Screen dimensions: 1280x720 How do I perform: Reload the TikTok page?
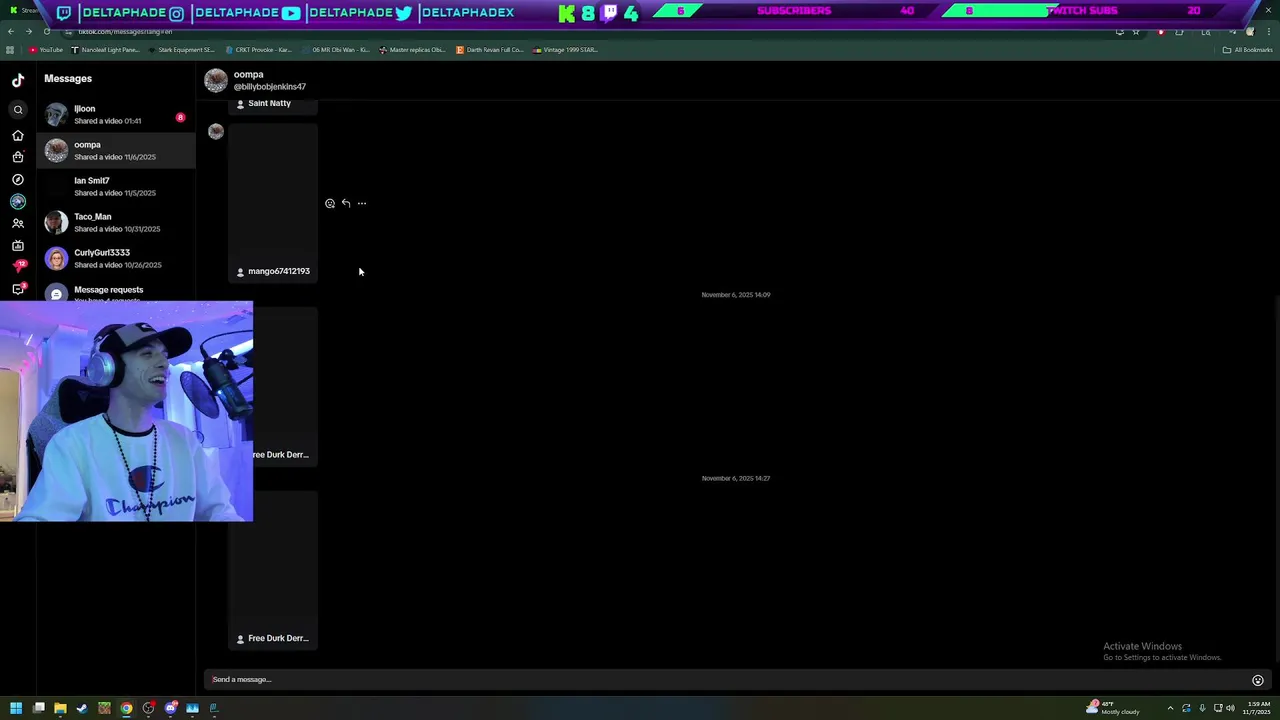coord(46,32)
